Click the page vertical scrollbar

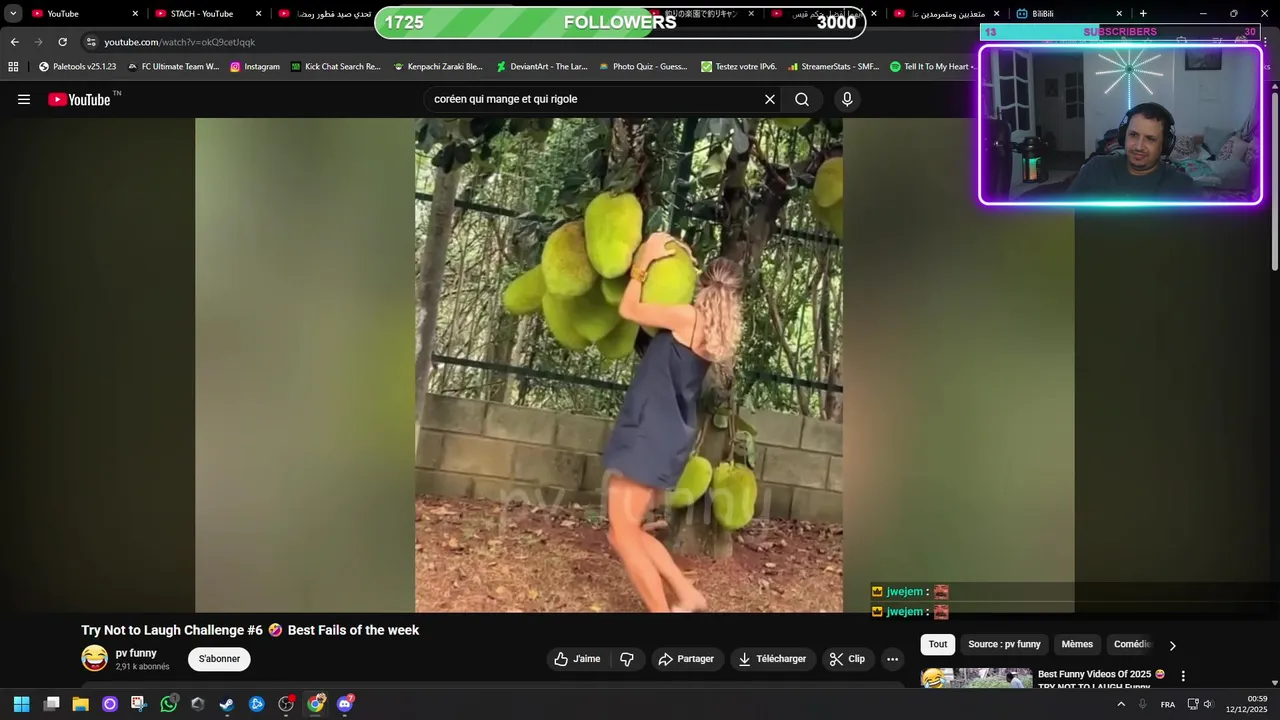point(1274,180)
